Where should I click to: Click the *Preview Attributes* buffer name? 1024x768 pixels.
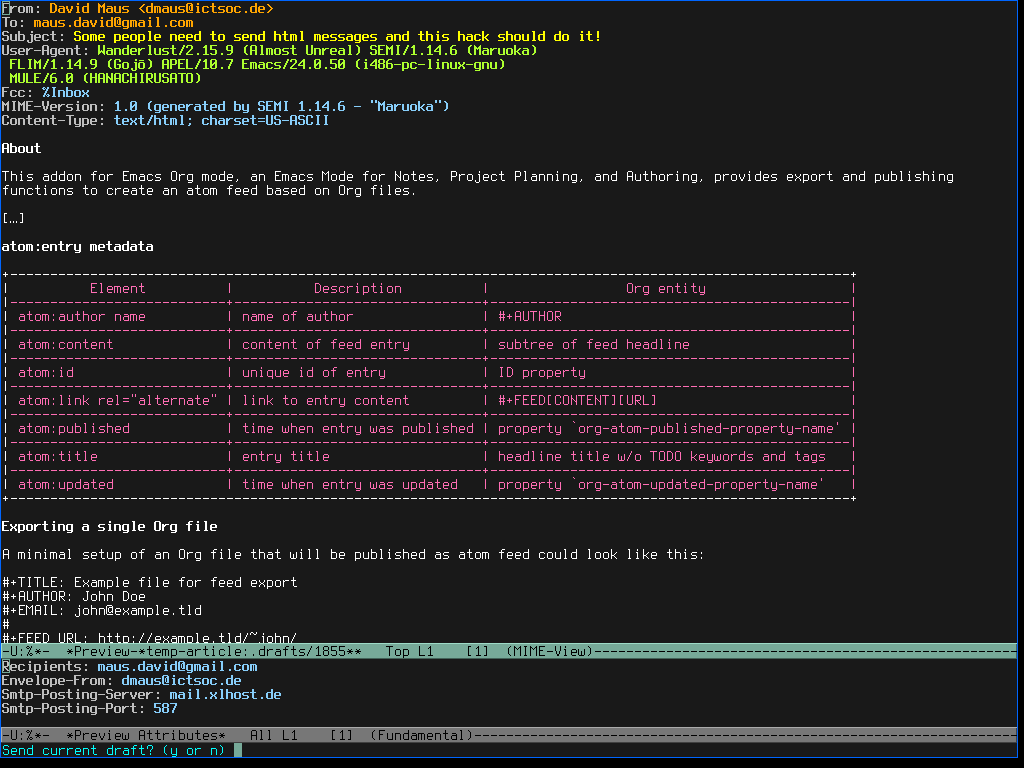coord(146,735)
